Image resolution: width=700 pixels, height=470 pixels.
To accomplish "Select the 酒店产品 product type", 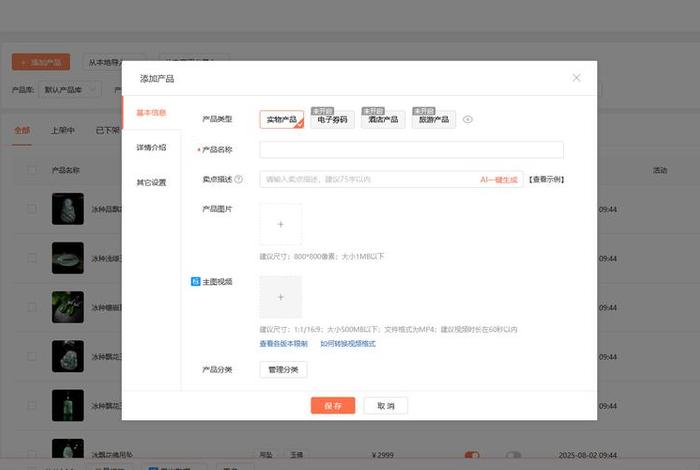I will click(383, 120).
